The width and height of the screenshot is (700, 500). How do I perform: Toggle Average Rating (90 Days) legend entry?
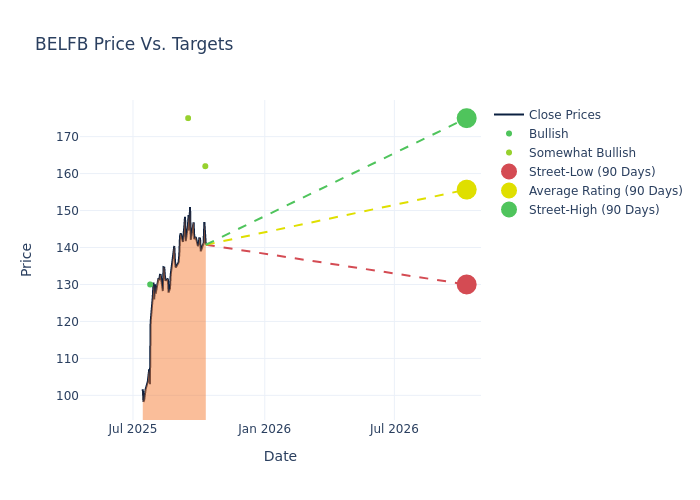coord(605,191)
